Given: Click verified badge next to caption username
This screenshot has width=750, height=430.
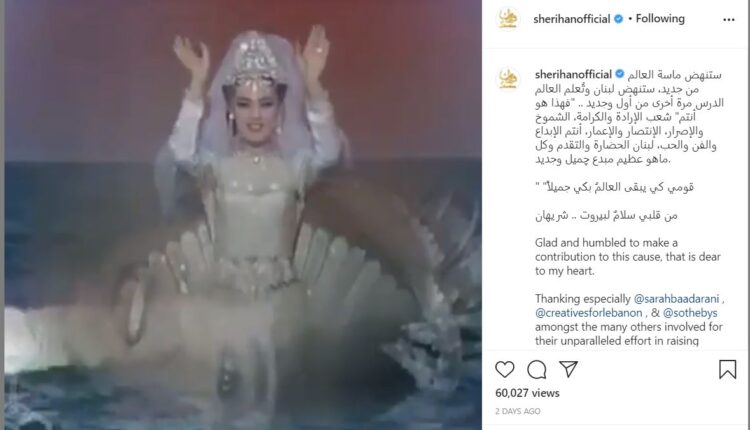Looking at the screenshot, I should pyautogui.click(x=620, y=74).
